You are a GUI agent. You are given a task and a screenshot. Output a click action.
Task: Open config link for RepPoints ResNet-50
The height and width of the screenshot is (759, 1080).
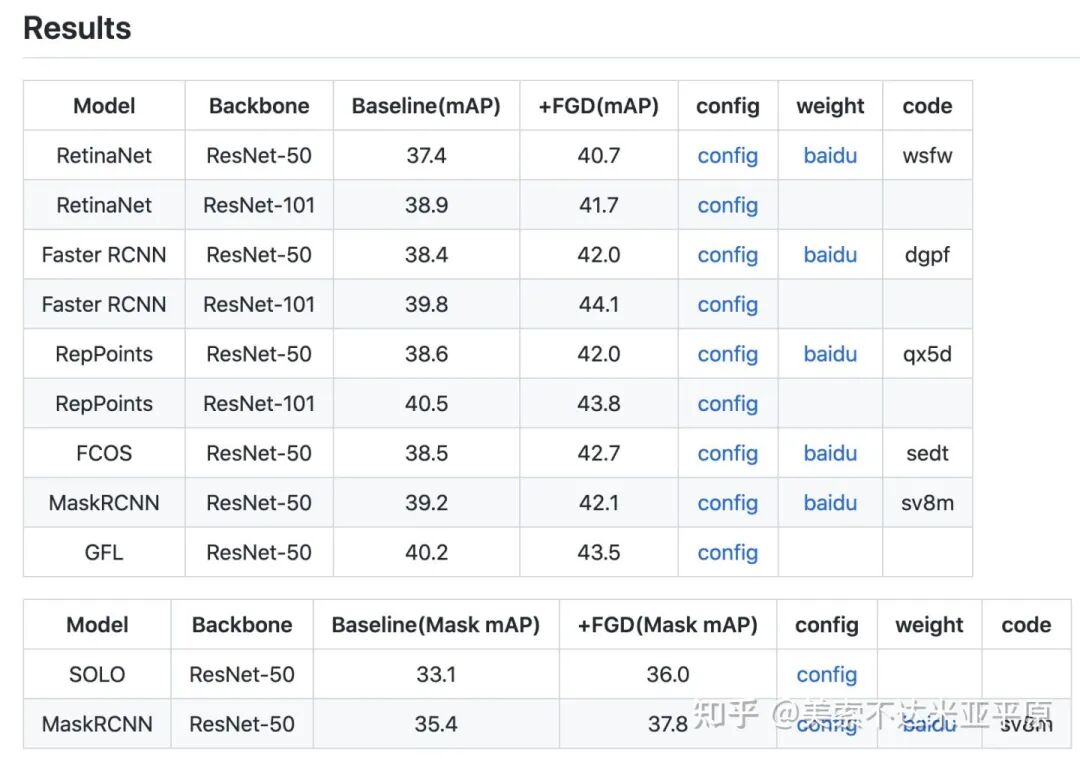(727, 354)
